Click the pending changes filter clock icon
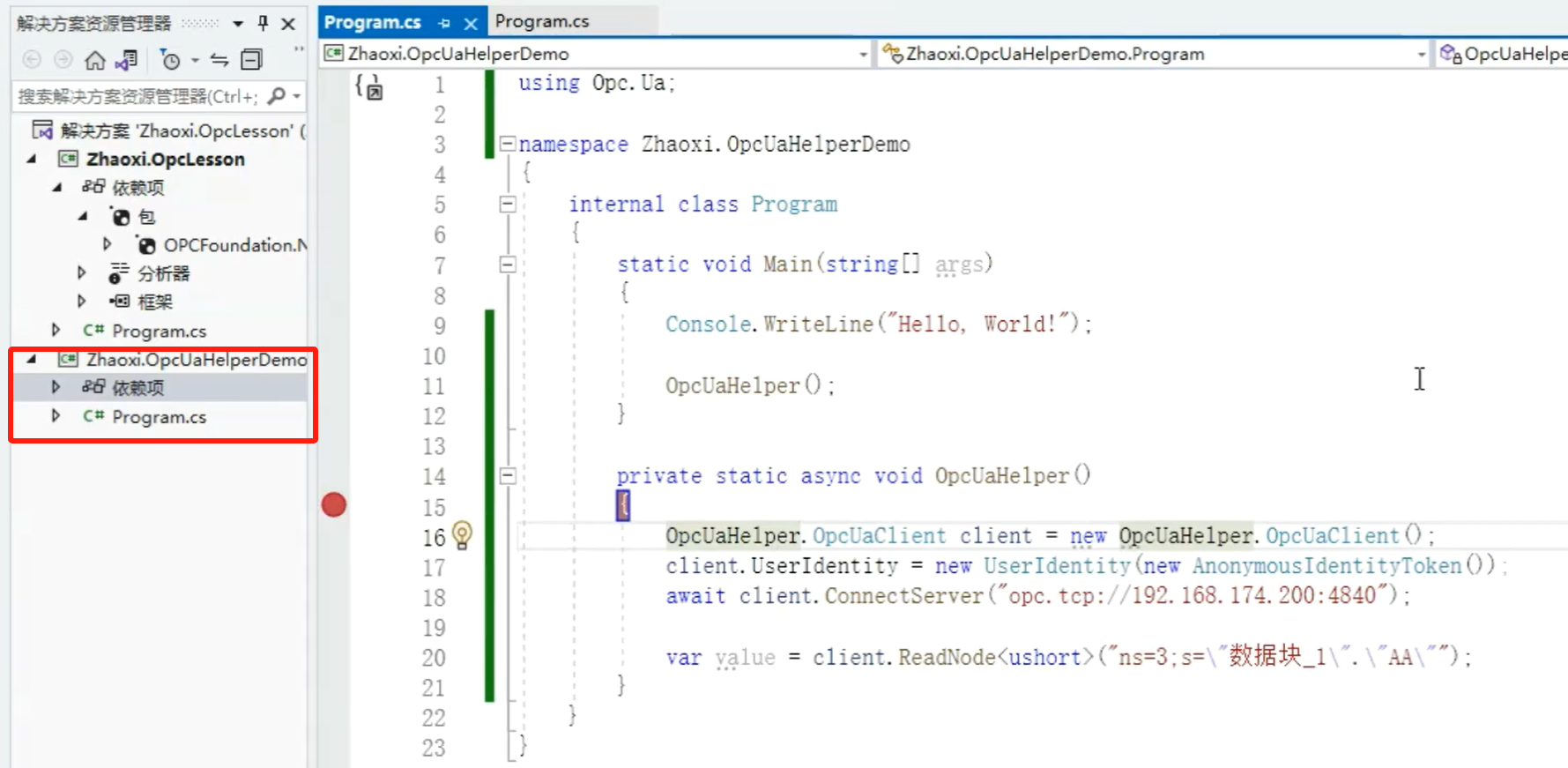 tap(171, 60)
